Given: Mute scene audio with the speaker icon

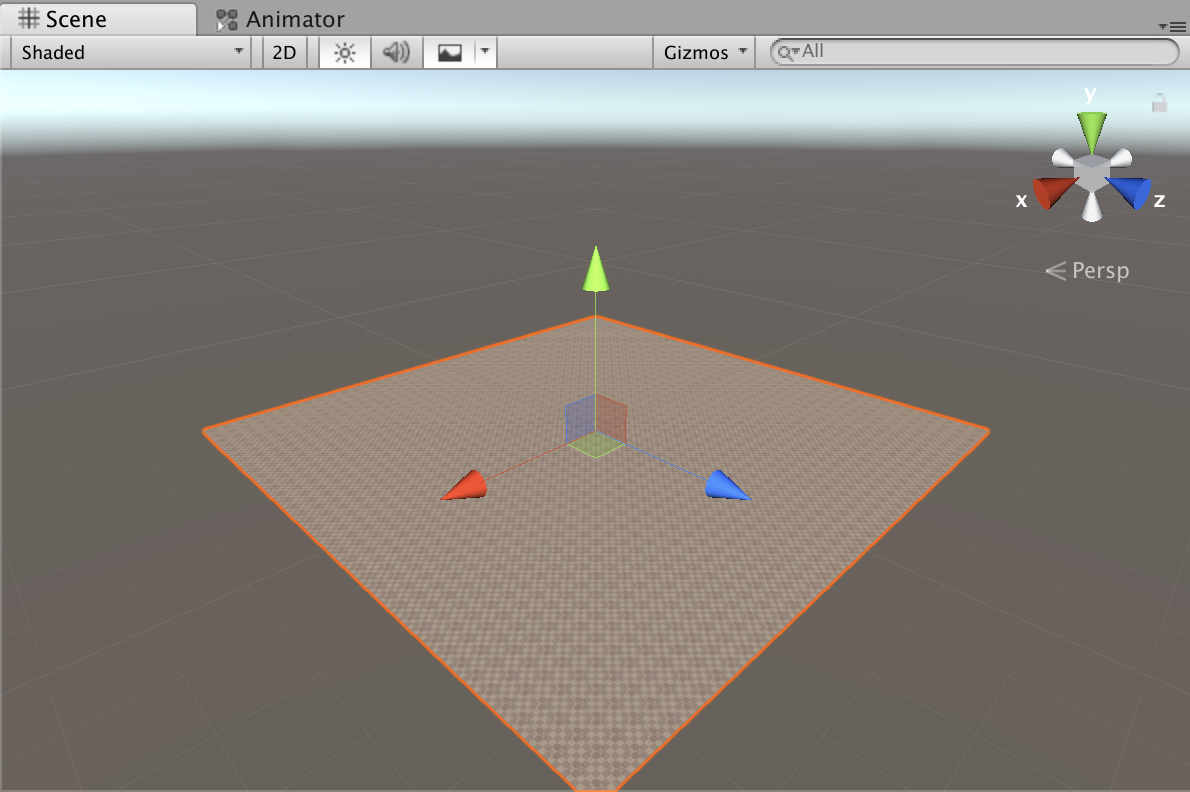Looking at the screenshot, I should point(396,52).
